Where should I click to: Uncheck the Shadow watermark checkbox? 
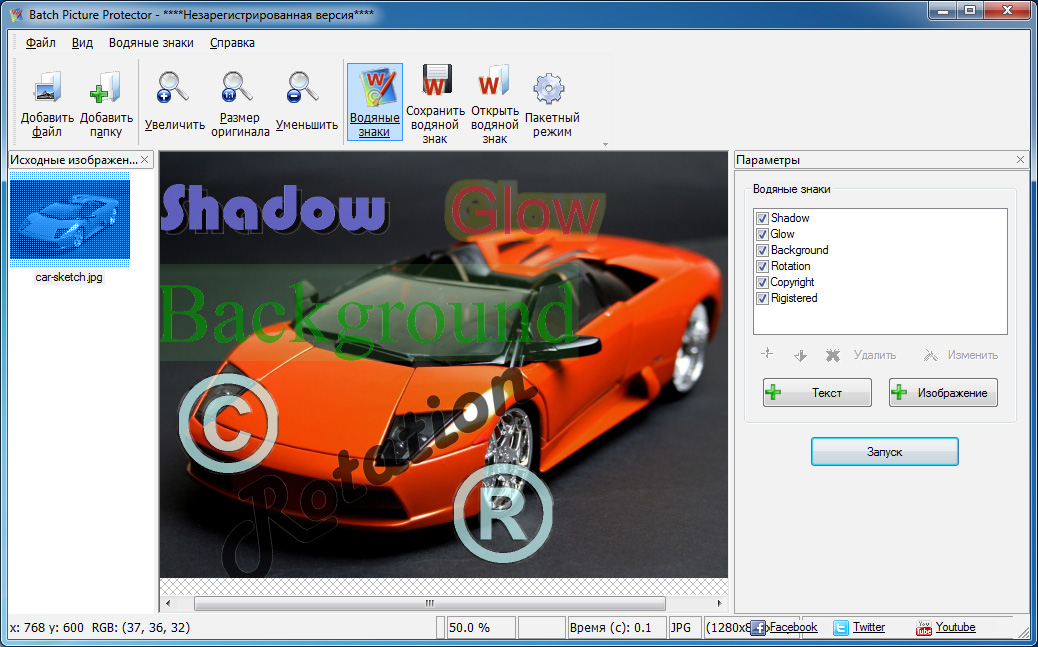pos(762,218)
